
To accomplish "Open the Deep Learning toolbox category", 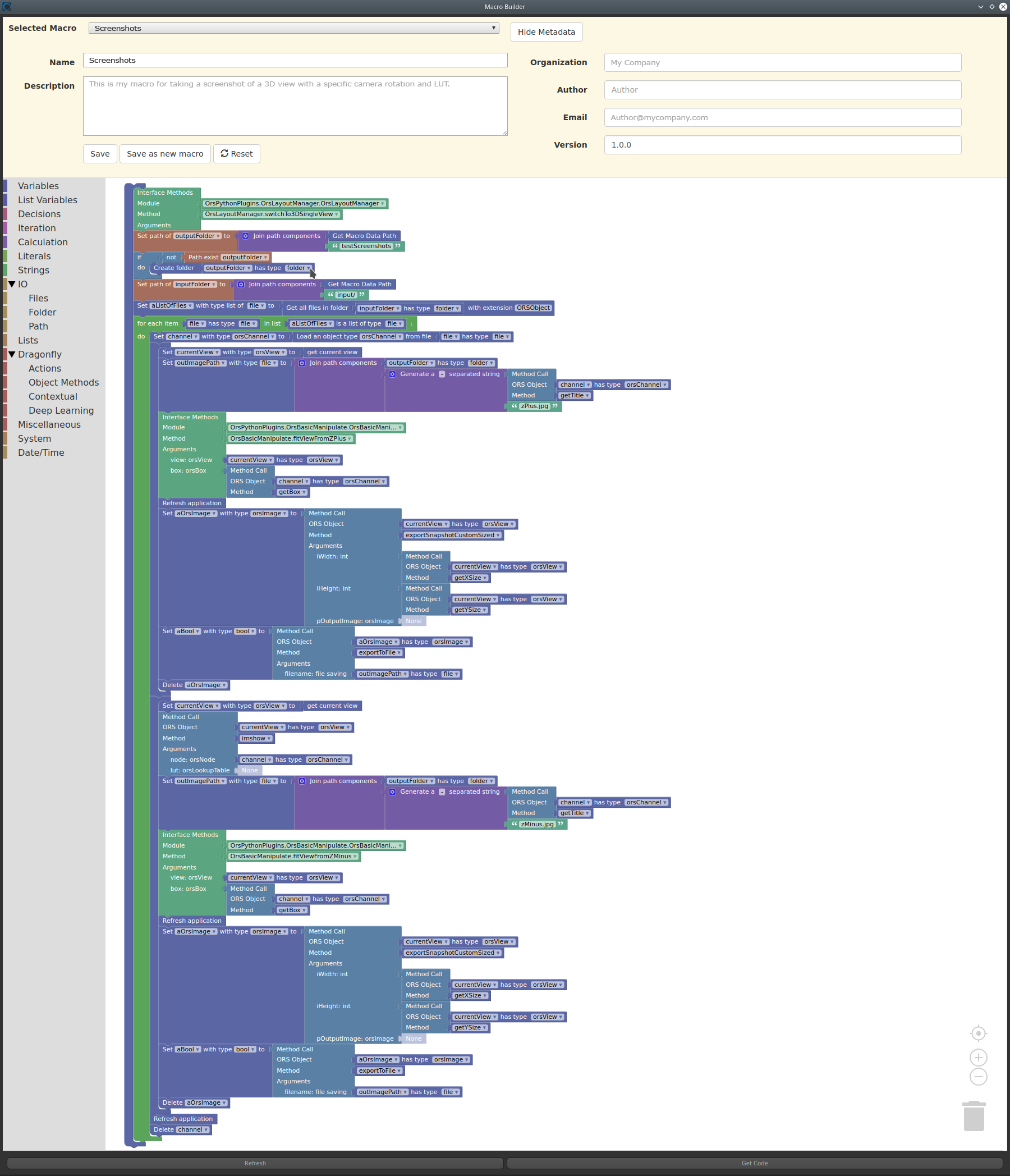I will (61, 410).
